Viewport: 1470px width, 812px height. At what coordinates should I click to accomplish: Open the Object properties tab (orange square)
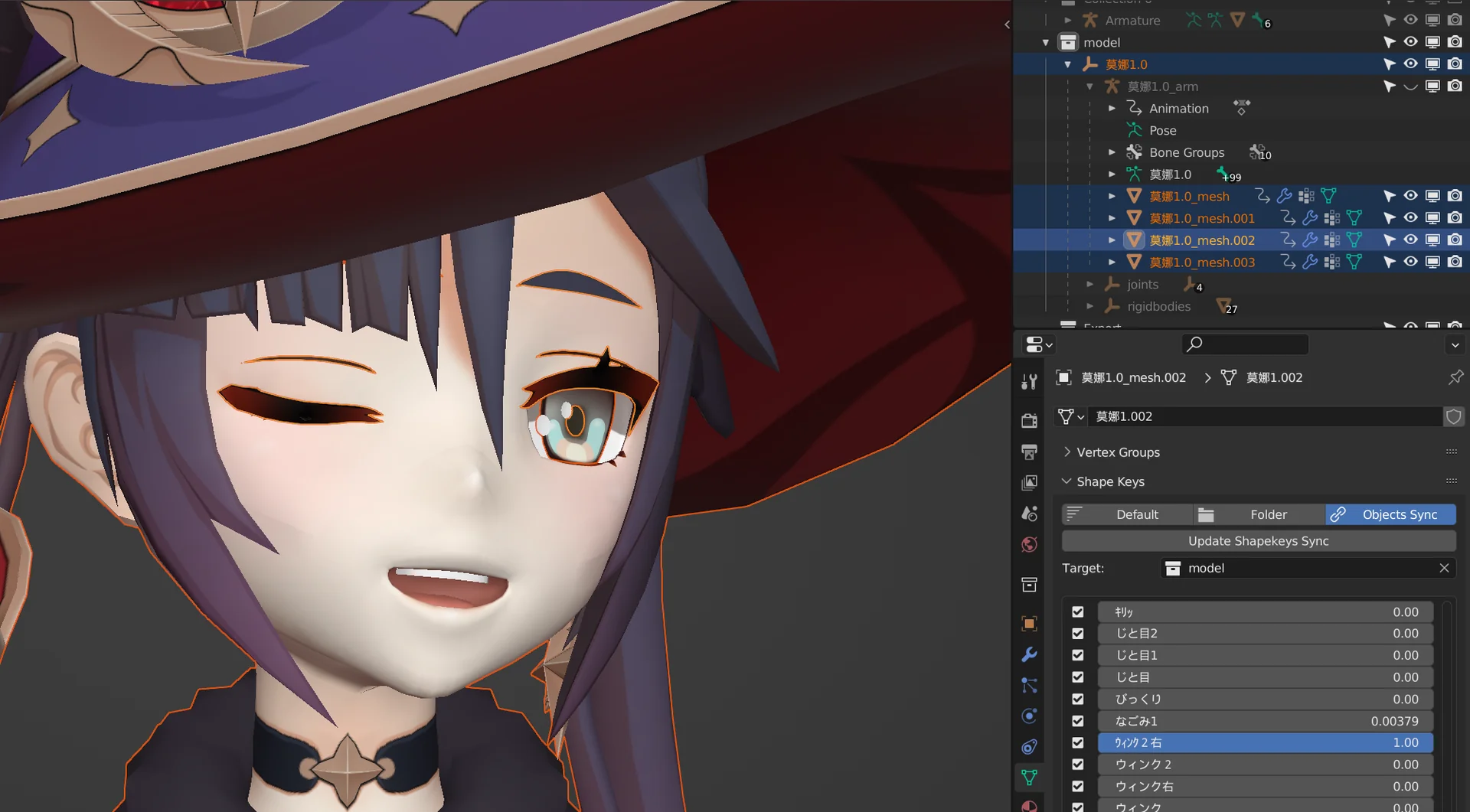pyautogui.click(x=1029, y=624)
